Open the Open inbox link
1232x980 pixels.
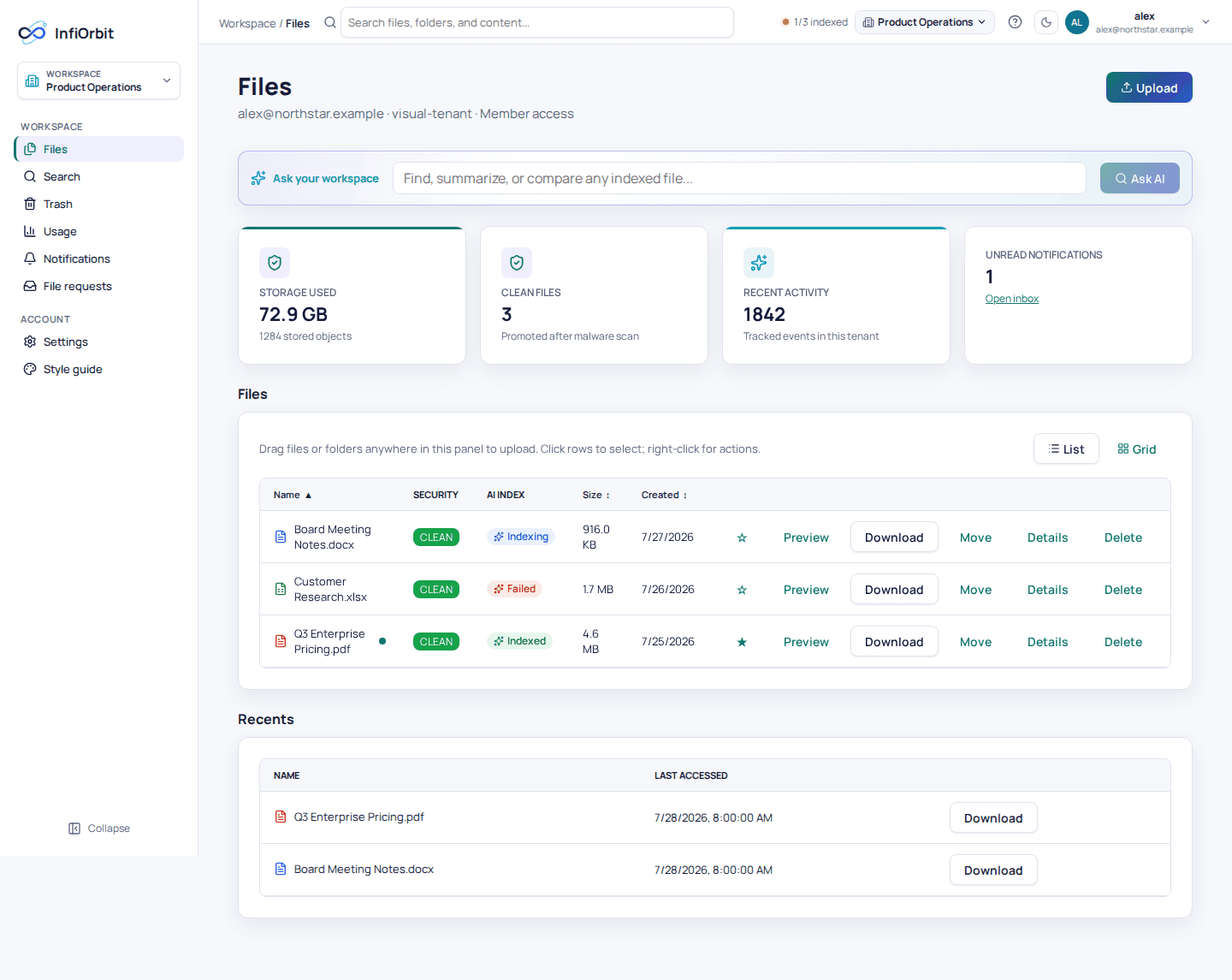(x=1012, y=299)
